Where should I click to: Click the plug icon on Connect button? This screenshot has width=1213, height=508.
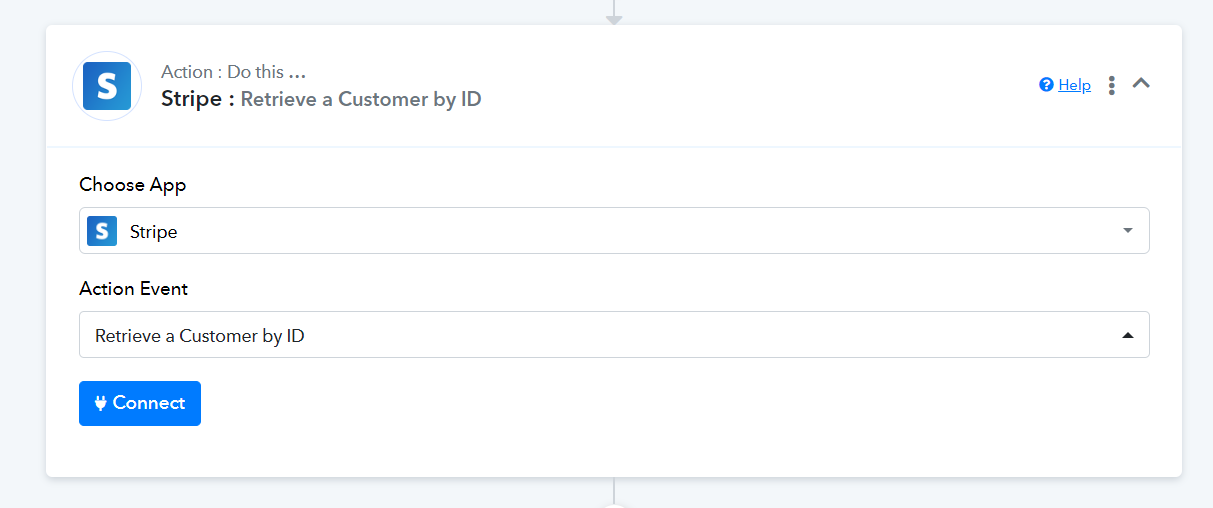coord(101,403)
